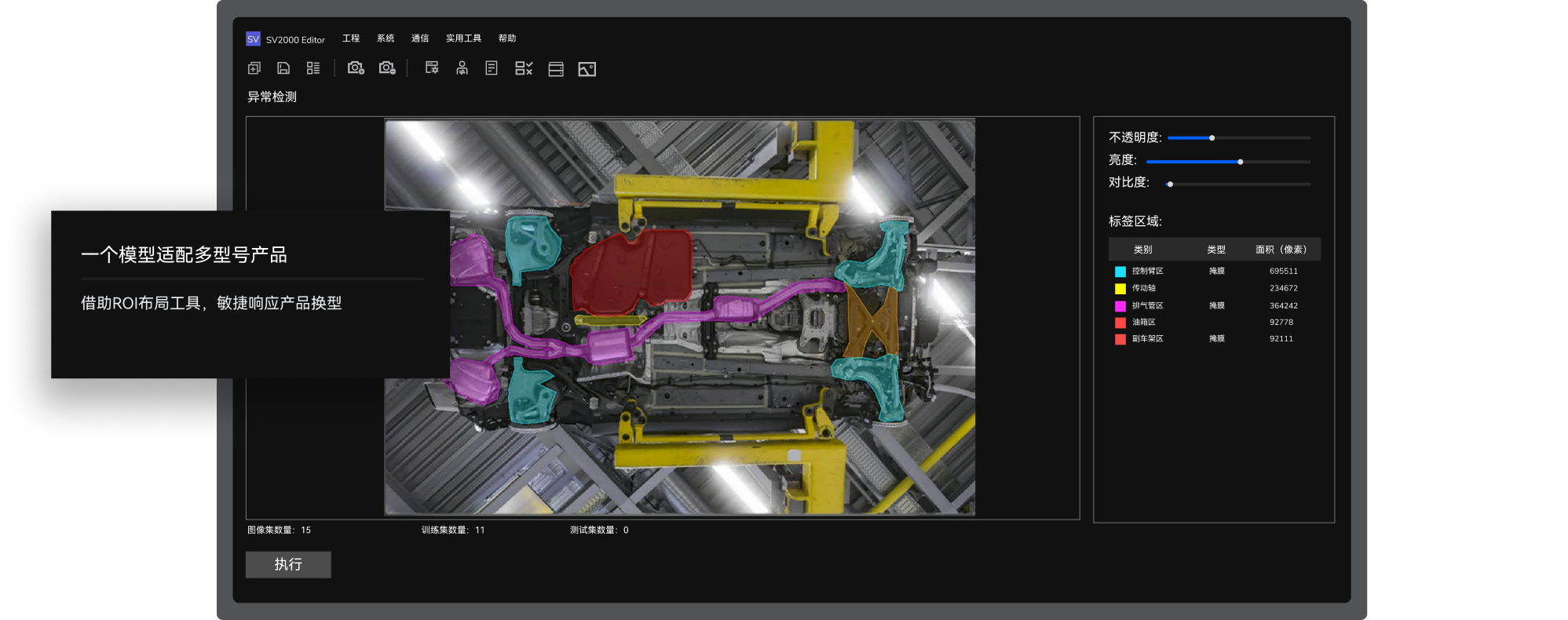1568x620 pixels.
Task: Click the image picture icon in toolbar
Action: [587, 69]
